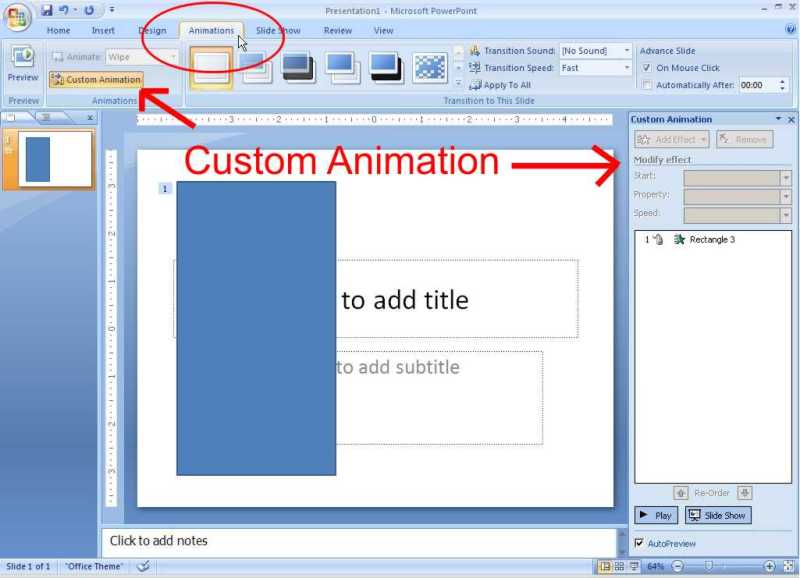This screenshot has height=578, width=800.
Task: Switch to Normal view icon
Action: point(605,566)
